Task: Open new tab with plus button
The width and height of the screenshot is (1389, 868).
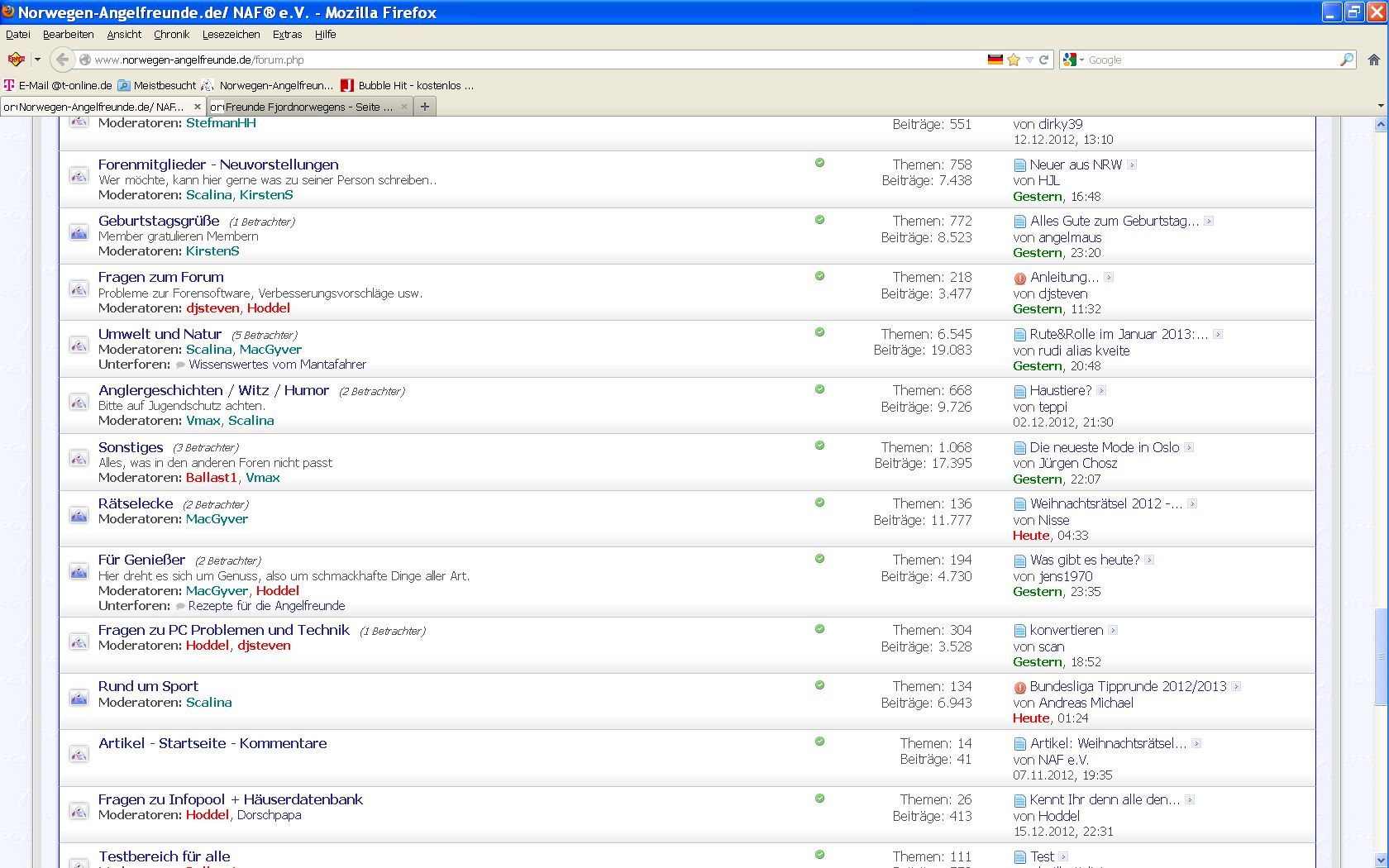Action: tap(424, 107)
